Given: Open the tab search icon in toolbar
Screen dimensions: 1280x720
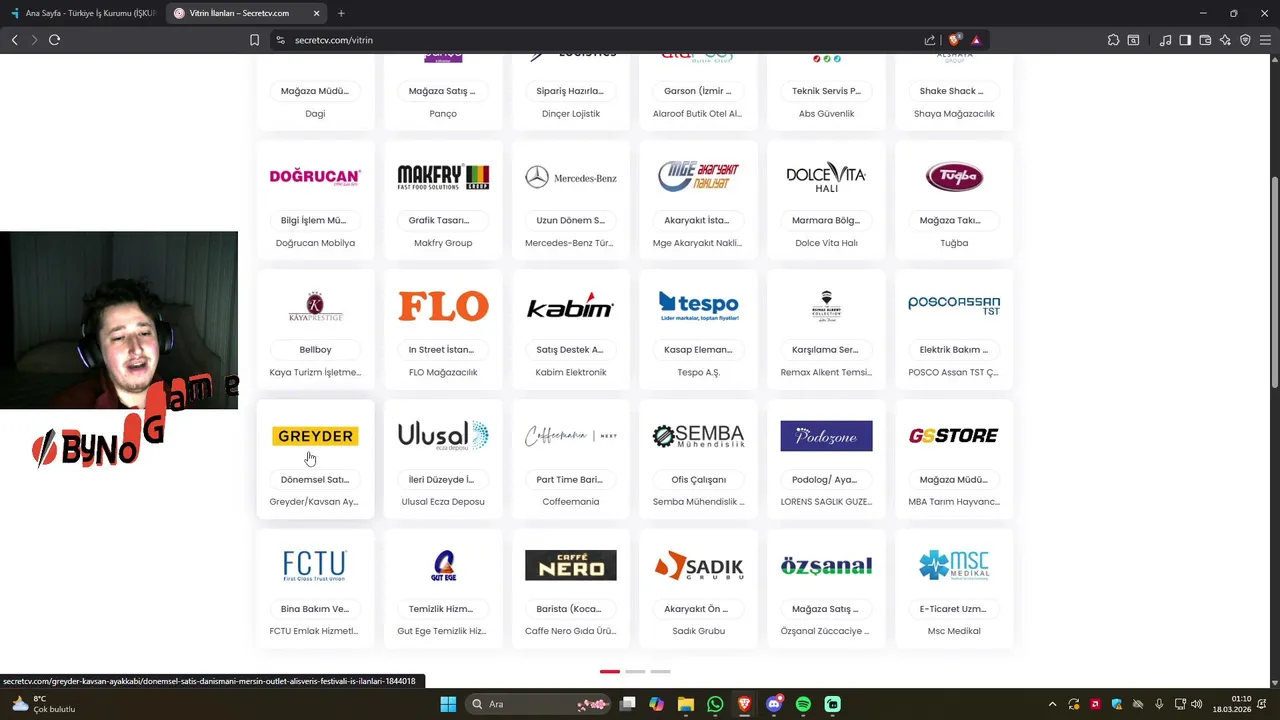Looking at the screenshot, I should [1133, 40].
